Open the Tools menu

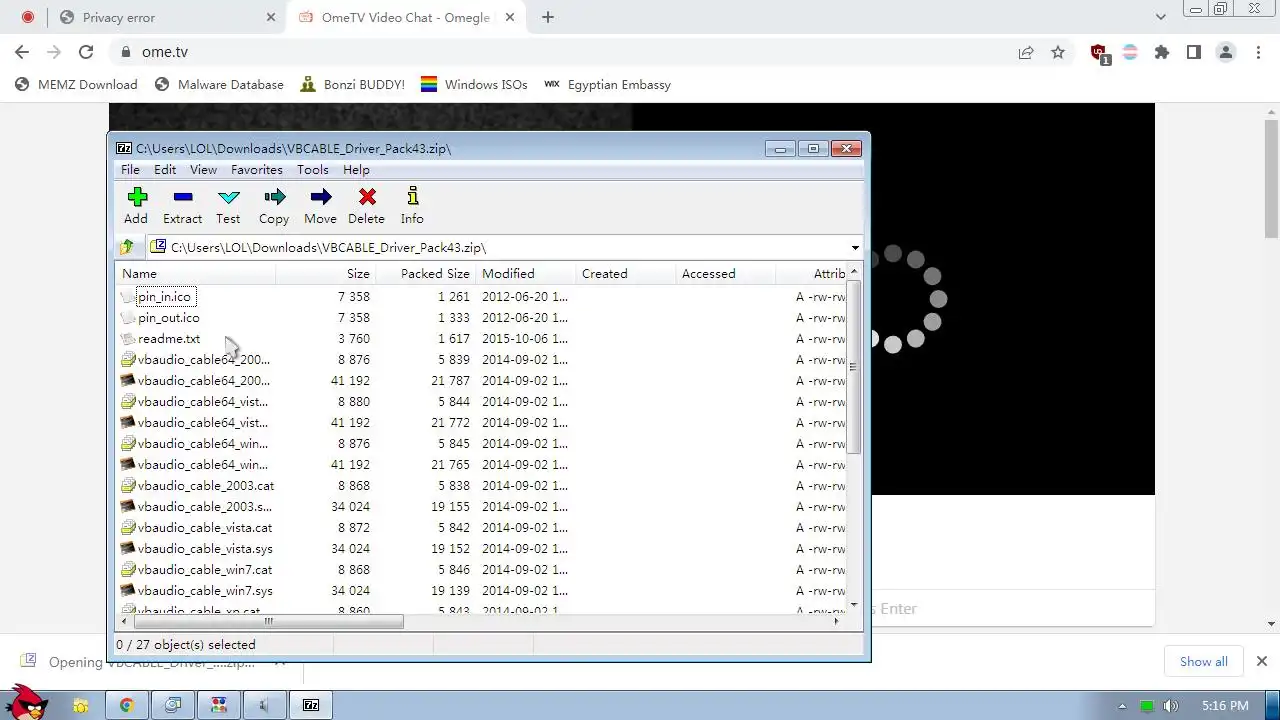coord(312,170)
